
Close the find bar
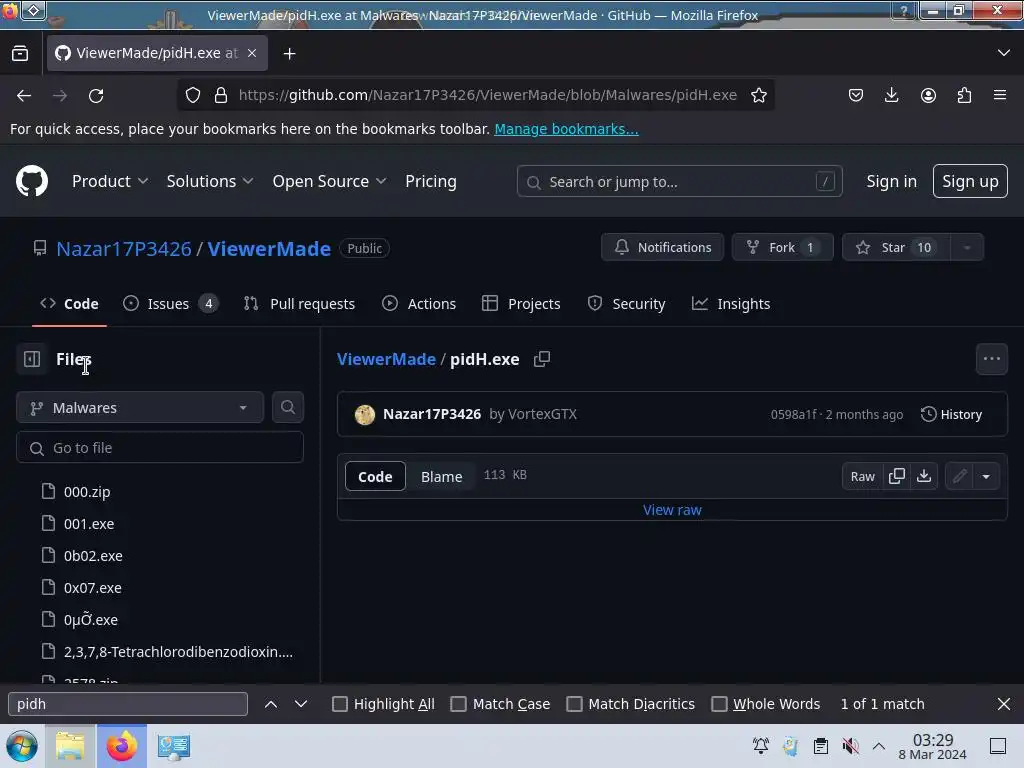(1004, 704)
